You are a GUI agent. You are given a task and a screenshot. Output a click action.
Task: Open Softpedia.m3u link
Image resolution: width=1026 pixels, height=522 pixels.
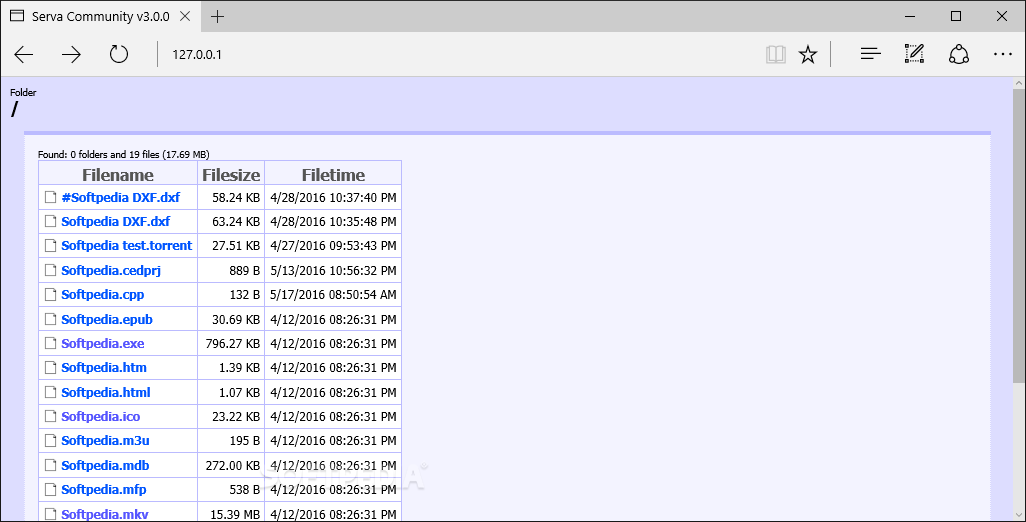105,441
